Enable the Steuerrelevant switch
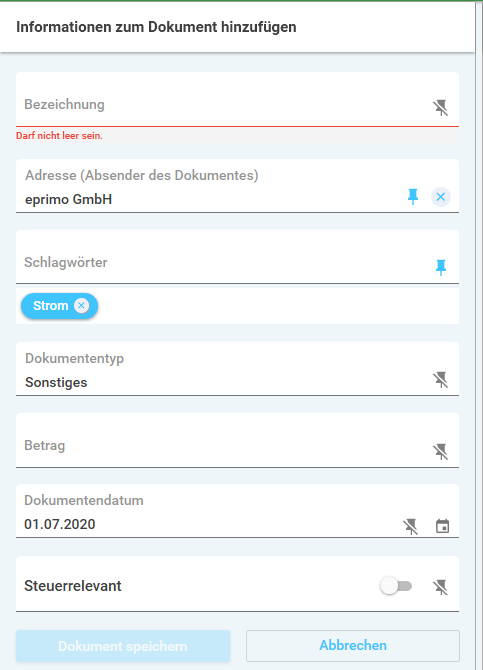The image size is (483, 670). click(396, 586)
